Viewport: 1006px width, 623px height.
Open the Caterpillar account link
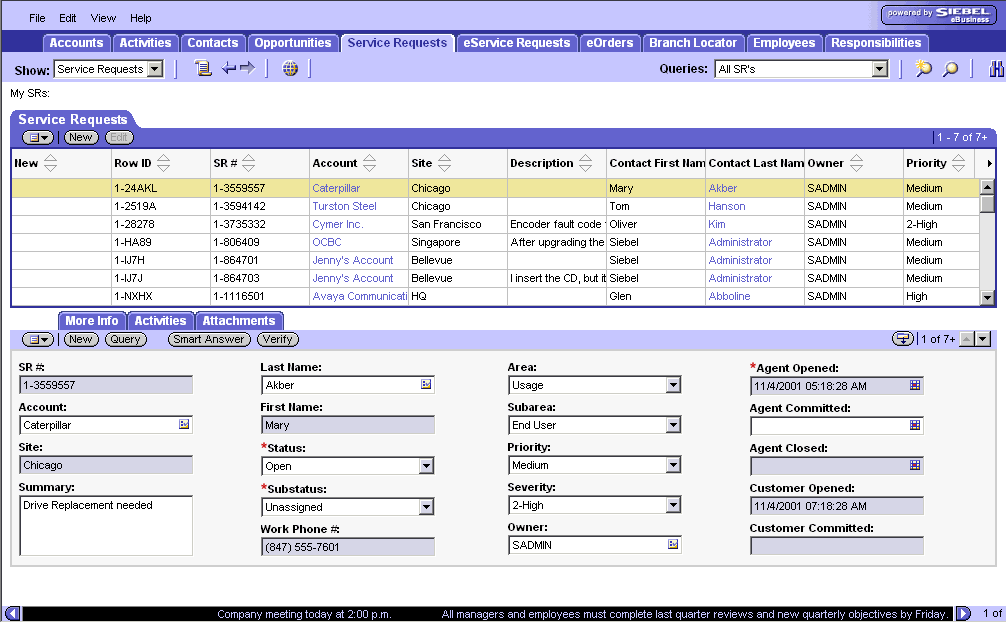[336, 188]
